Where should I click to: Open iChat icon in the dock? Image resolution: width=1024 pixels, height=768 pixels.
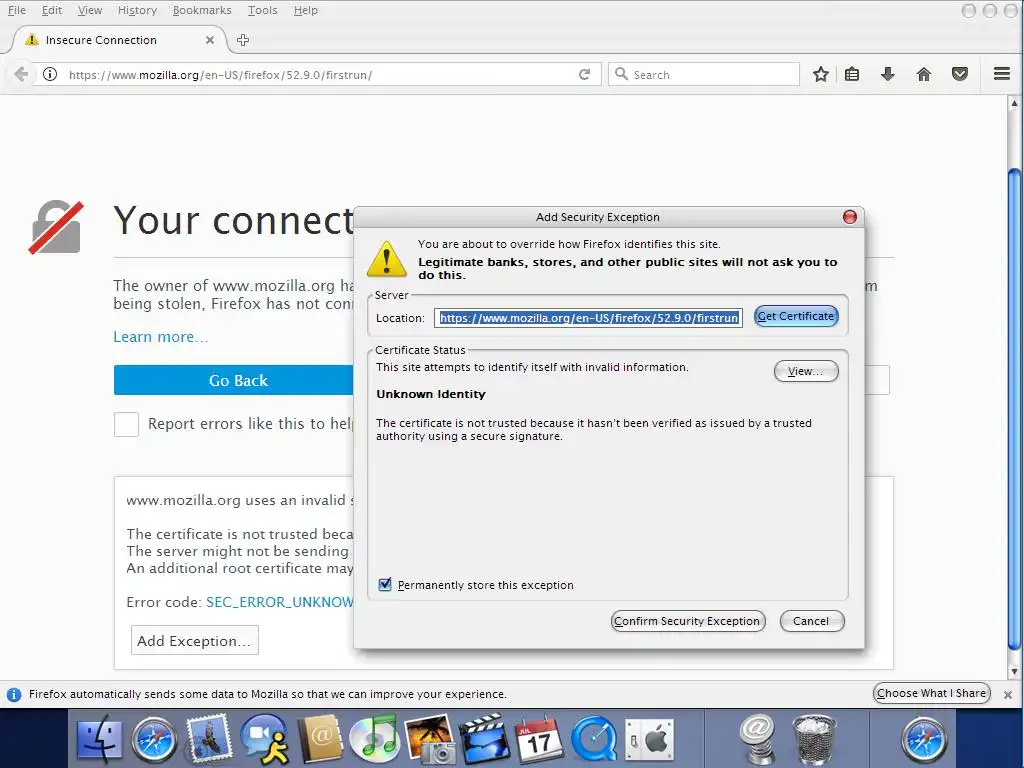264,739
